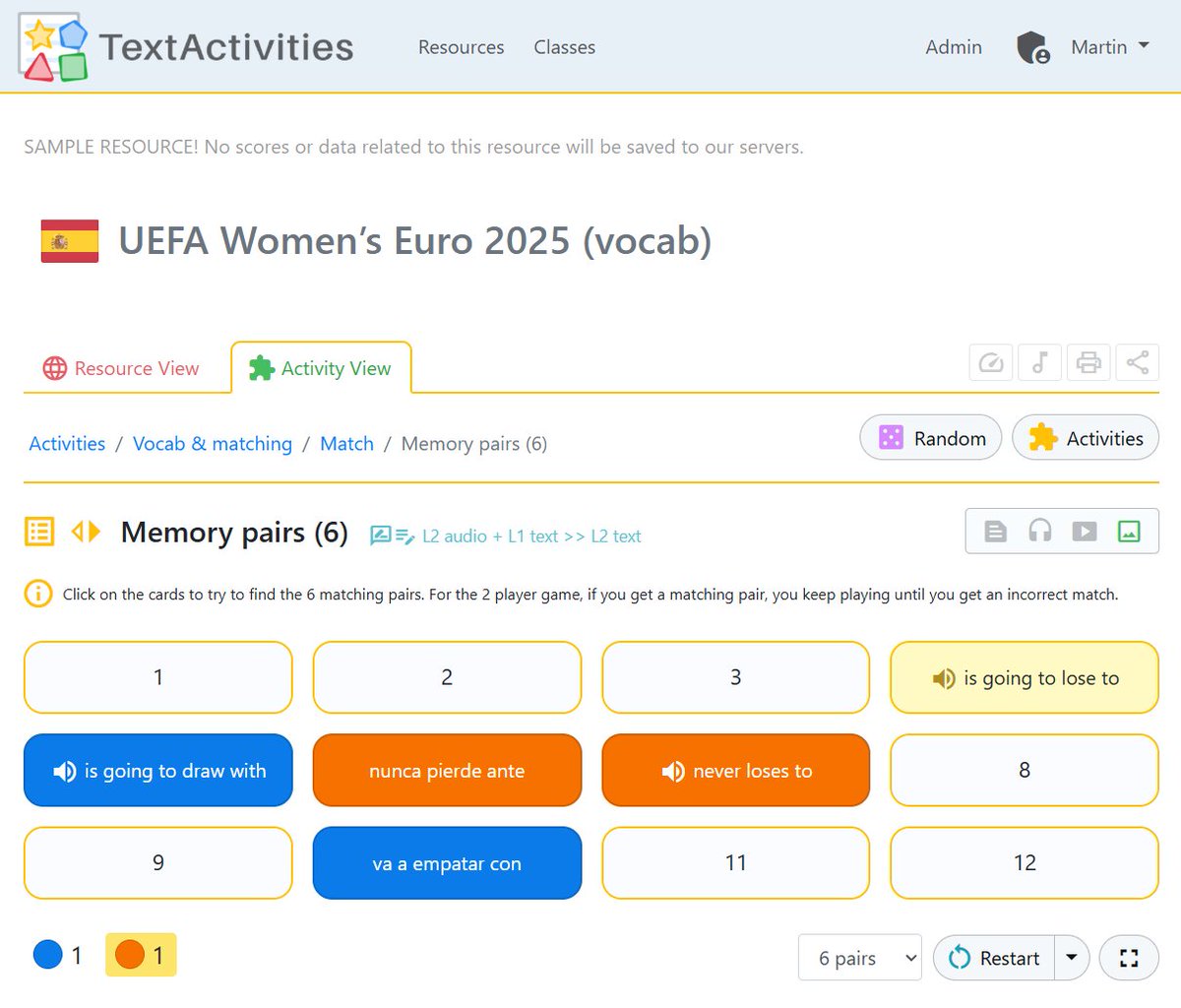Screen dimensions: 1181x1008
Task: Open Match breadcrumb link
Action: [346, 444]
